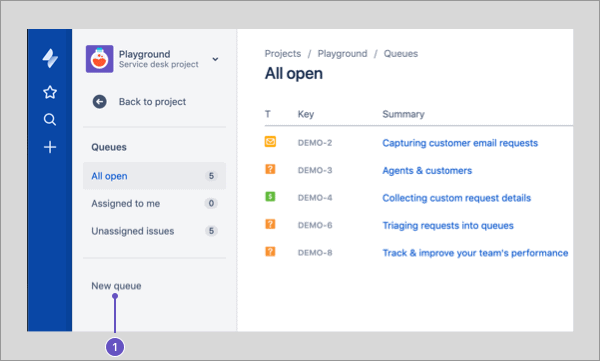The width and height of the screenshot is (600, 361).
Task: Click the plus create icon
Action: [50, 147]
